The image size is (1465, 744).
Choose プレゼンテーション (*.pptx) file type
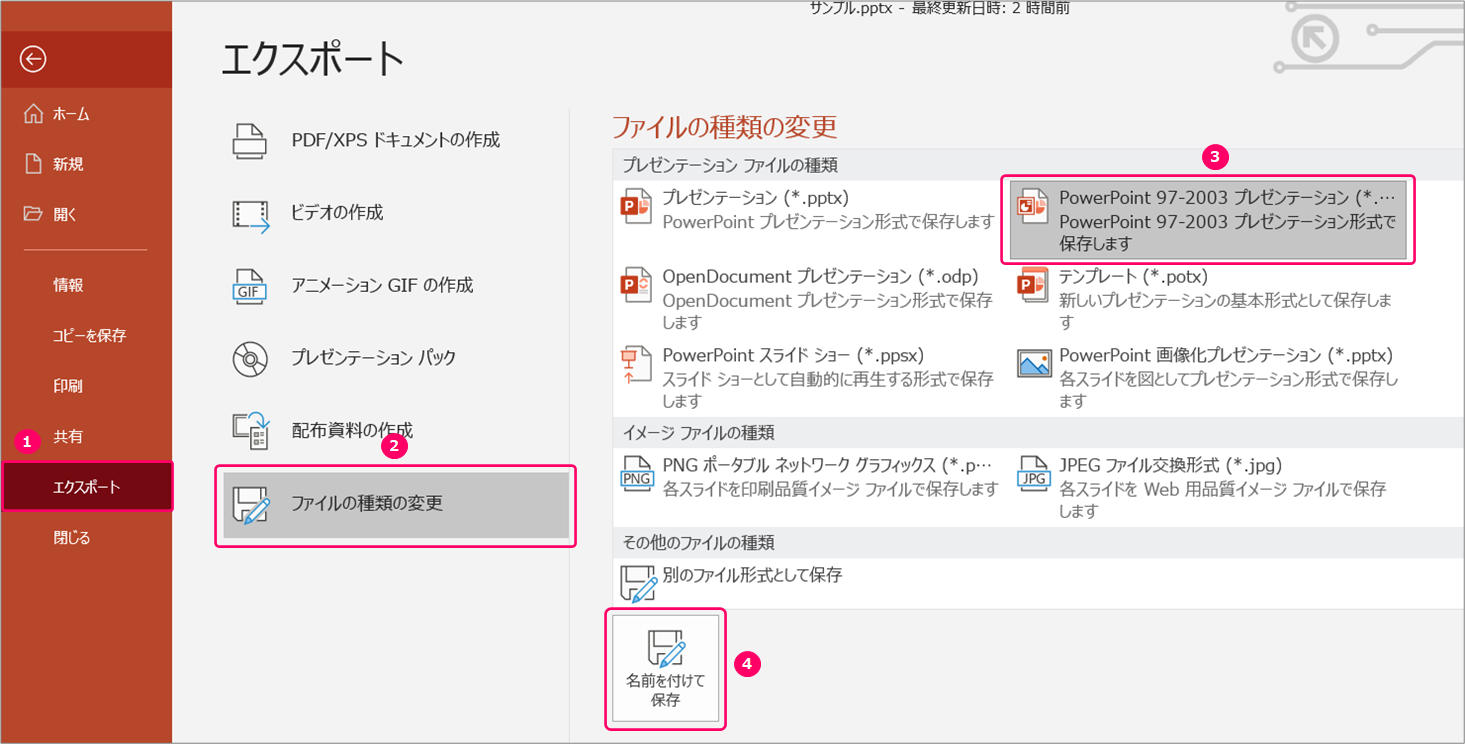[x=810, y=210]
